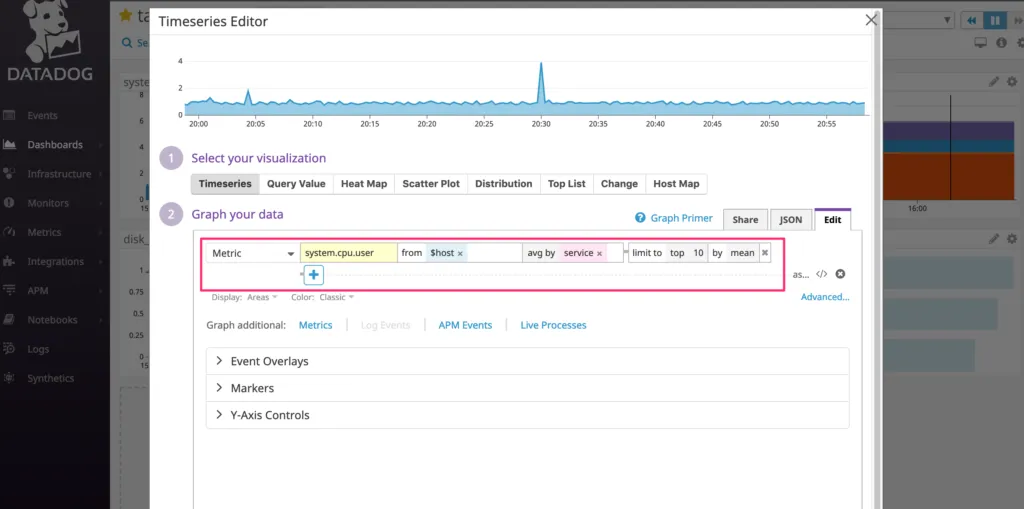Screen dimensions: 1024x509
Task: Click the 'as...' alias option
Action: (x=801, y=274)
